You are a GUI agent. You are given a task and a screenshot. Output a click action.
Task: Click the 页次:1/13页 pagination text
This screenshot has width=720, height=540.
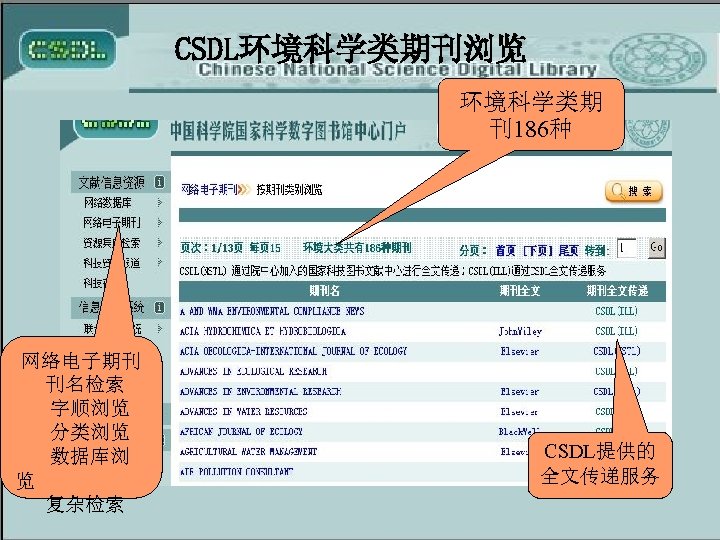coord(212,248)
